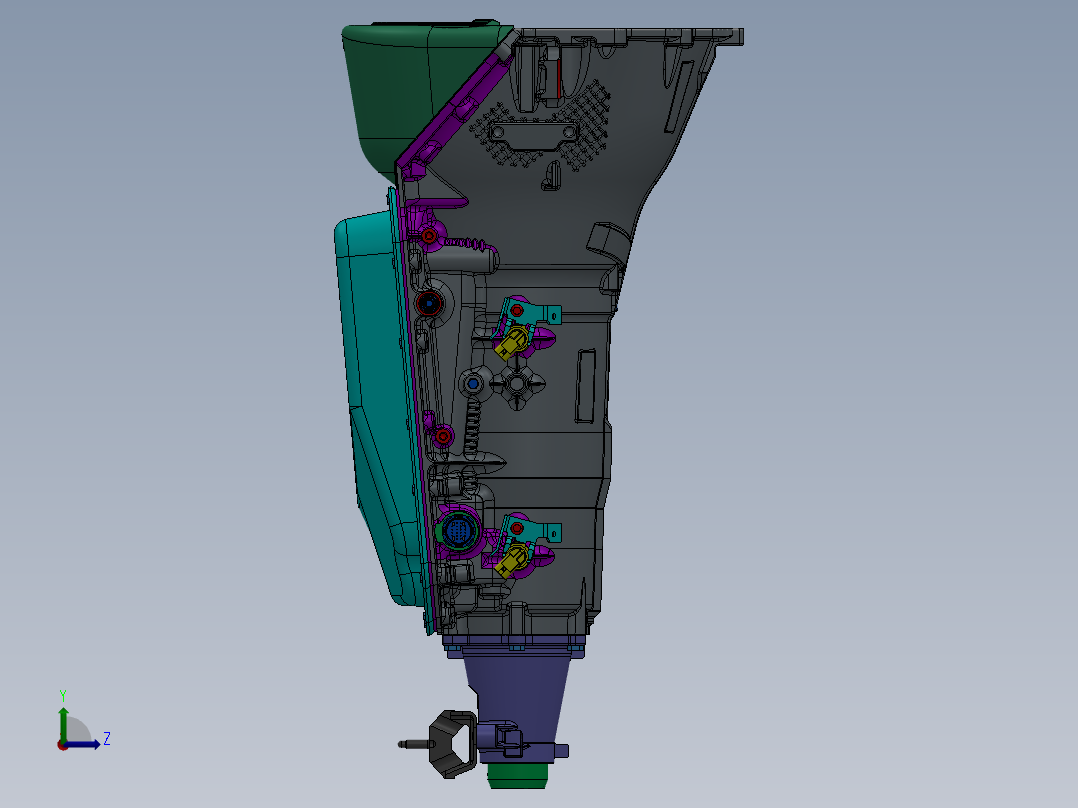
Task: Select the green cap under the base
Action: (x=518, y=776)
